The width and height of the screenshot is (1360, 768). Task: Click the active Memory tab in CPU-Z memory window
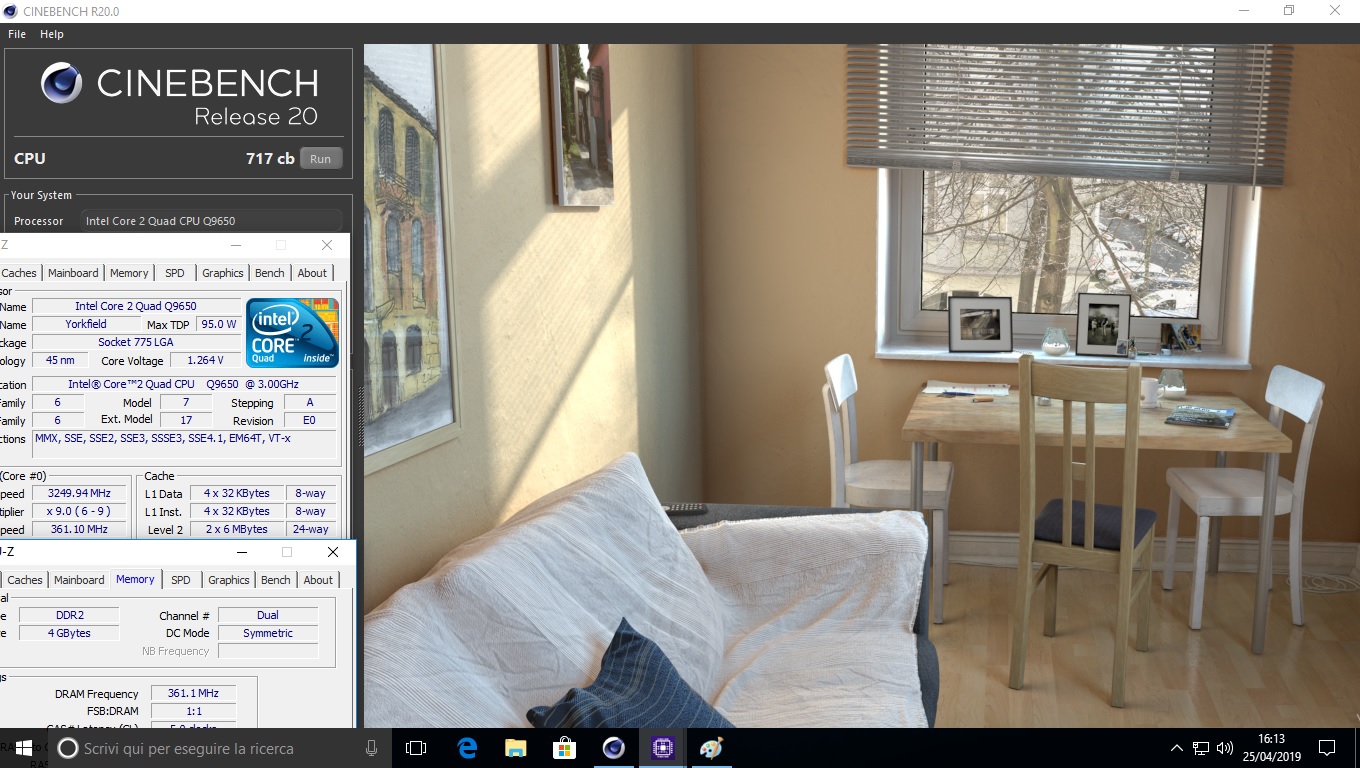135,579
